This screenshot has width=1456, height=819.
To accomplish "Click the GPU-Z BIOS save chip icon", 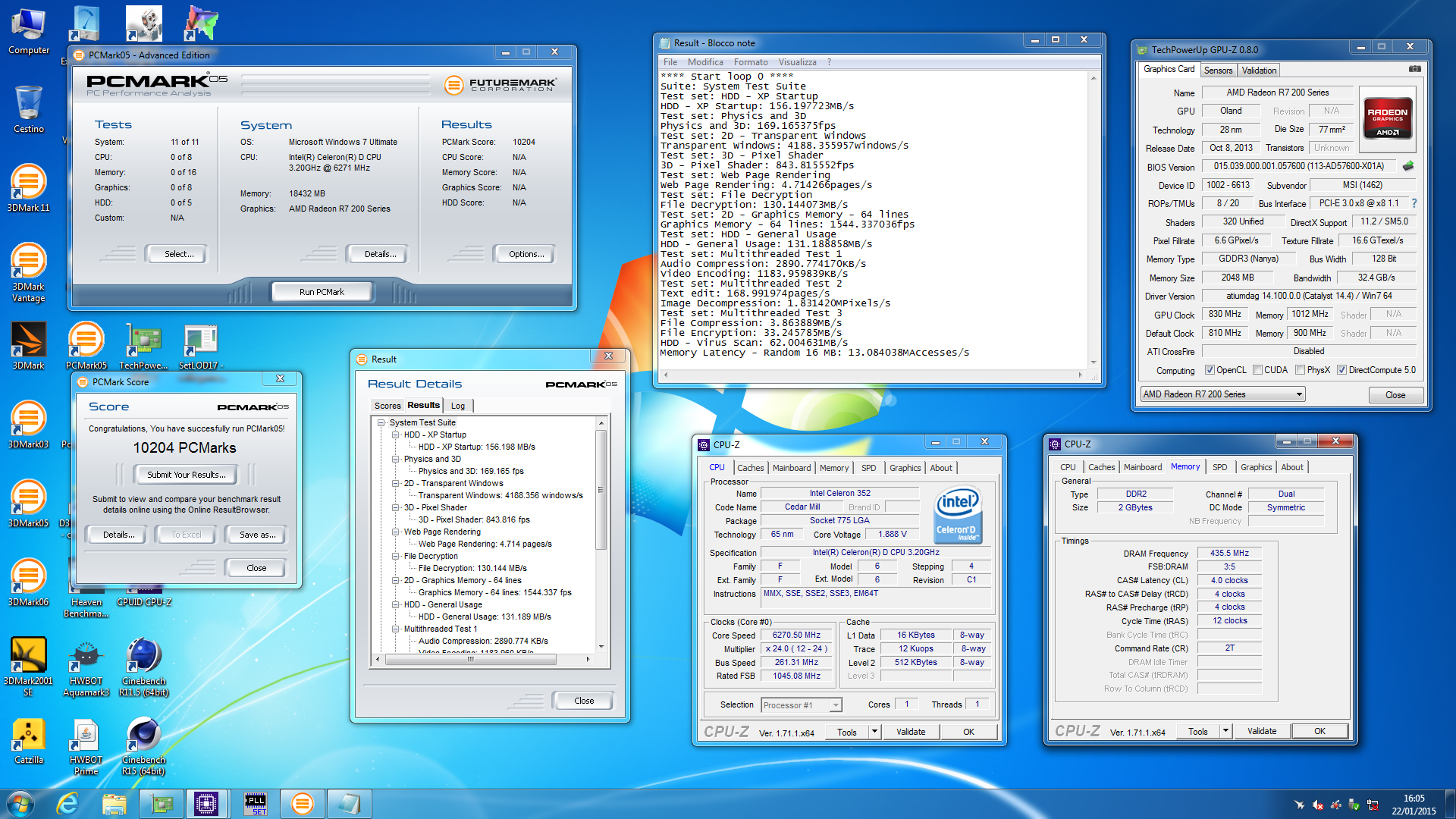I will point(1408,166).
